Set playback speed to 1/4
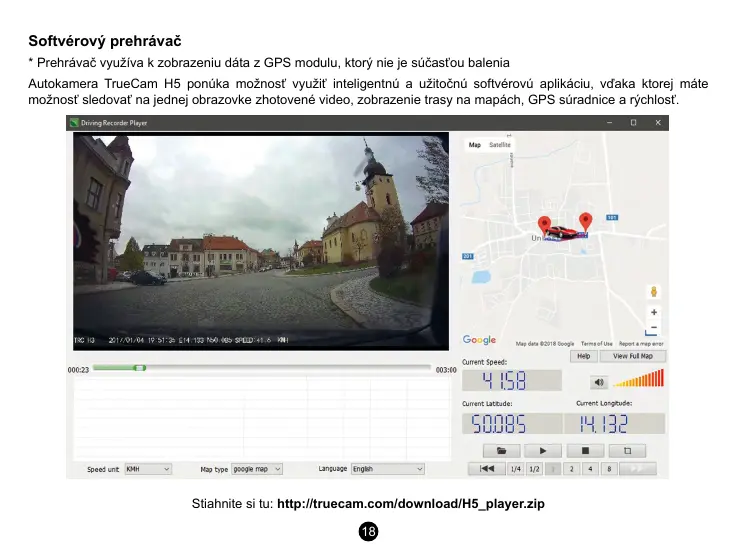This screenshot has height=556, width=737. [516, 469]
